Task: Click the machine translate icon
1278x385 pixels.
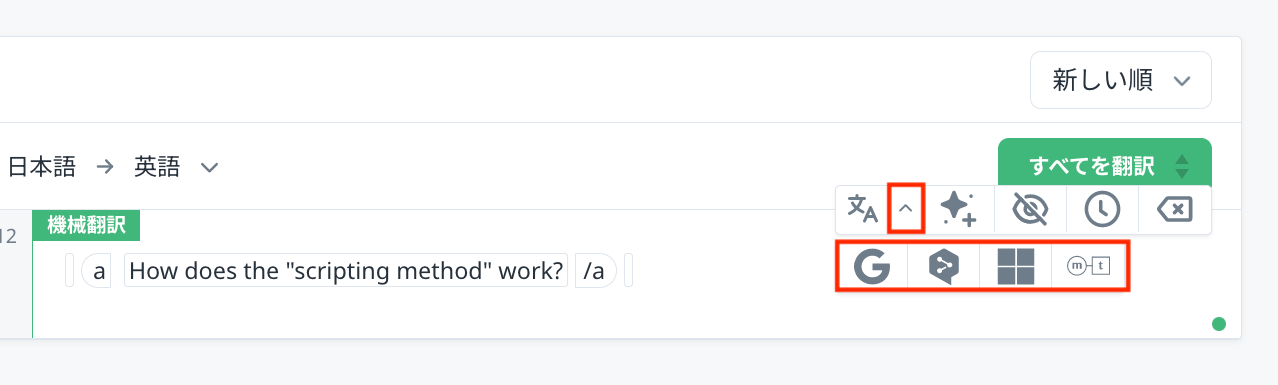Action: pos(862,208)
